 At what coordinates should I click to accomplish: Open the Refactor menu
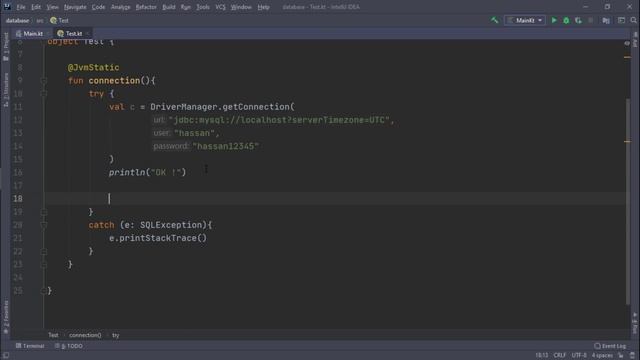coord(146,7)
